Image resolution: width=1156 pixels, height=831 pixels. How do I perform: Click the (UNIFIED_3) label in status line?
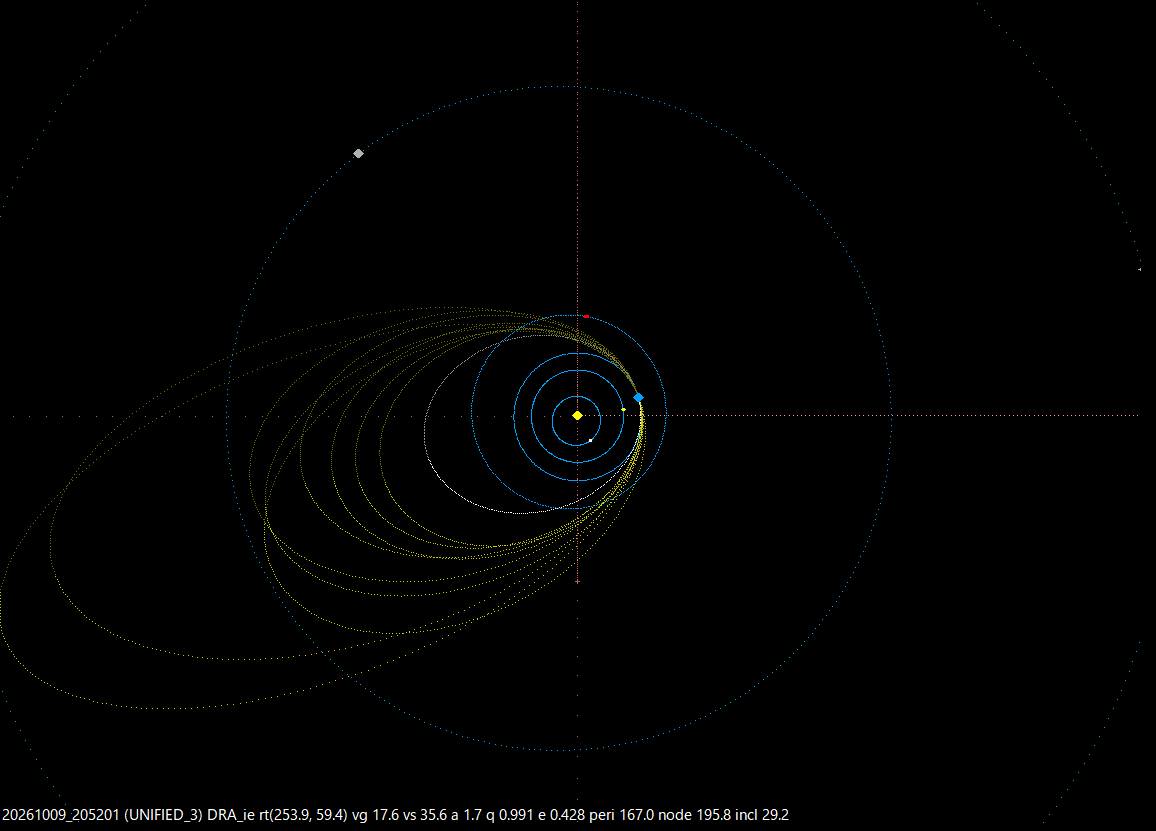pos(163,815)
